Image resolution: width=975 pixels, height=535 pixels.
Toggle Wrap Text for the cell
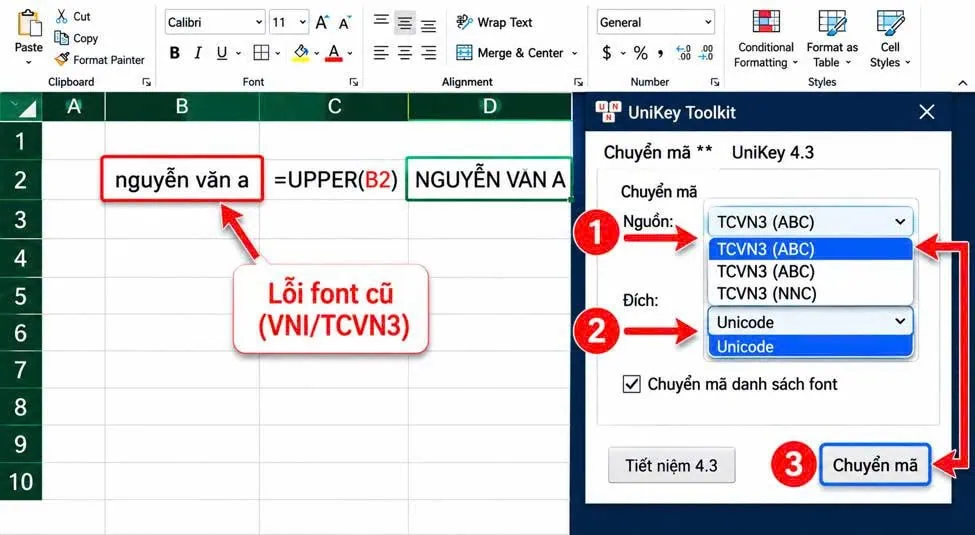tap(494, 22)
